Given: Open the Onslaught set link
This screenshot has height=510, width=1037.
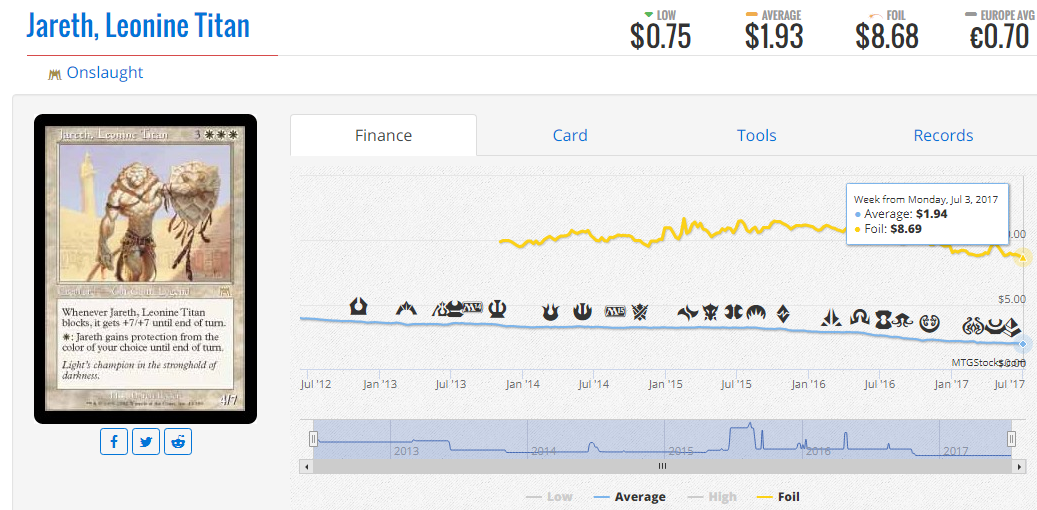Looking at the screenshot, I should [x=104, y=72].
